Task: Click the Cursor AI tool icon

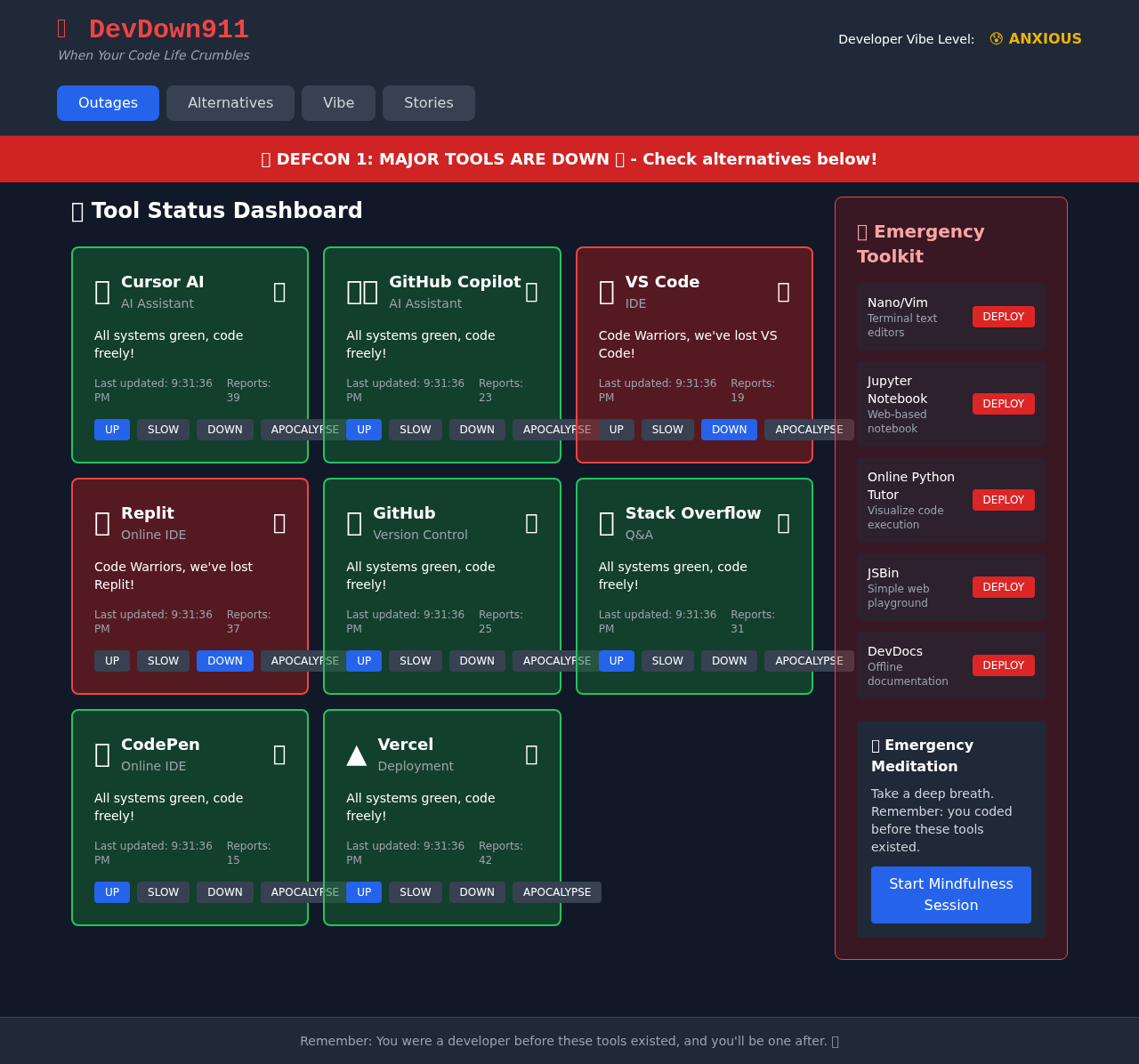Action: tap(102, 292)
